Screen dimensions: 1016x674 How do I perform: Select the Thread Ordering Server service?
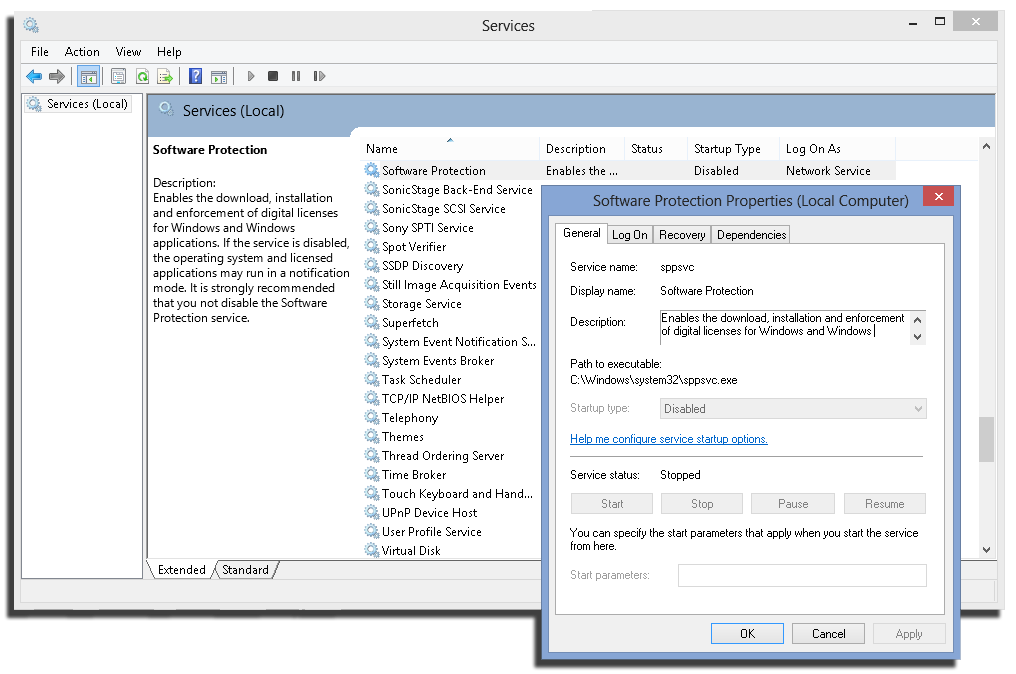[x=443, y=456]
